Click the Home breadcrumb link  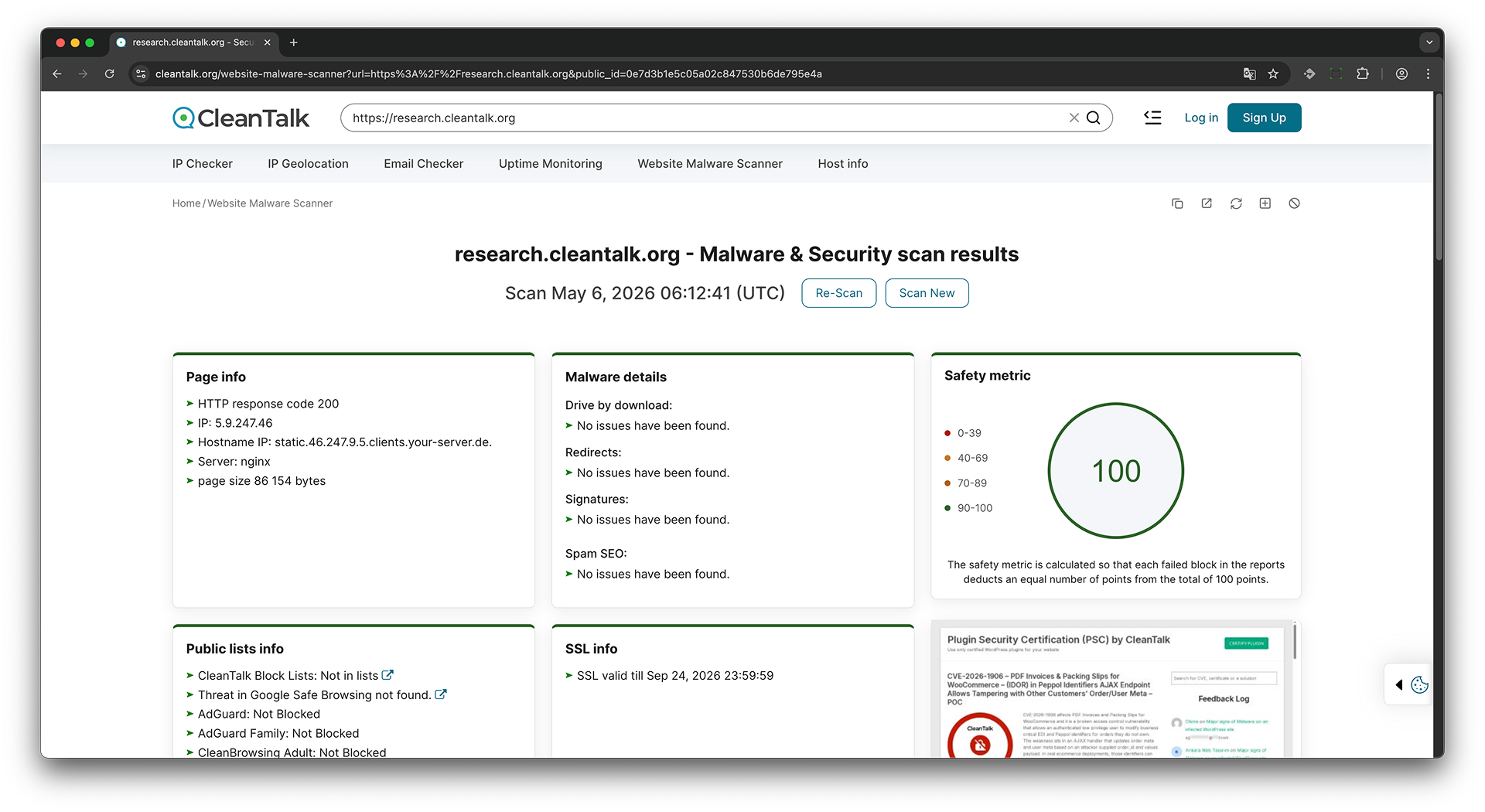[186, 203]
